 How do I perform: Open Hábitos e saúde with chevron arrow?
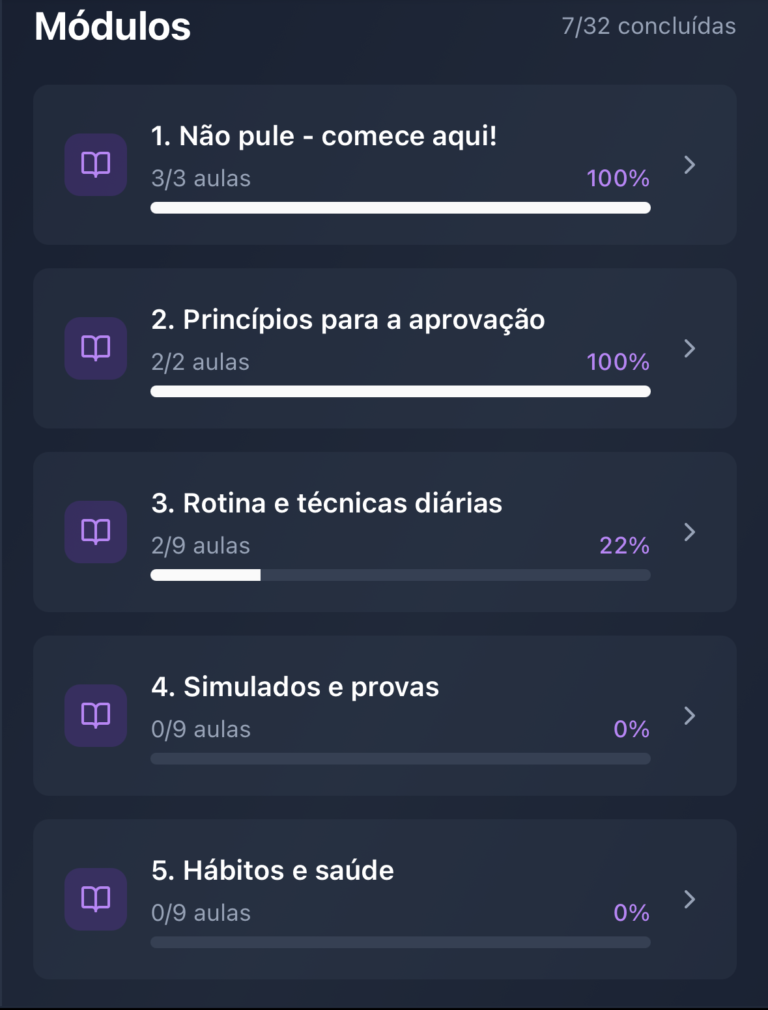click(x=689, y=899)
